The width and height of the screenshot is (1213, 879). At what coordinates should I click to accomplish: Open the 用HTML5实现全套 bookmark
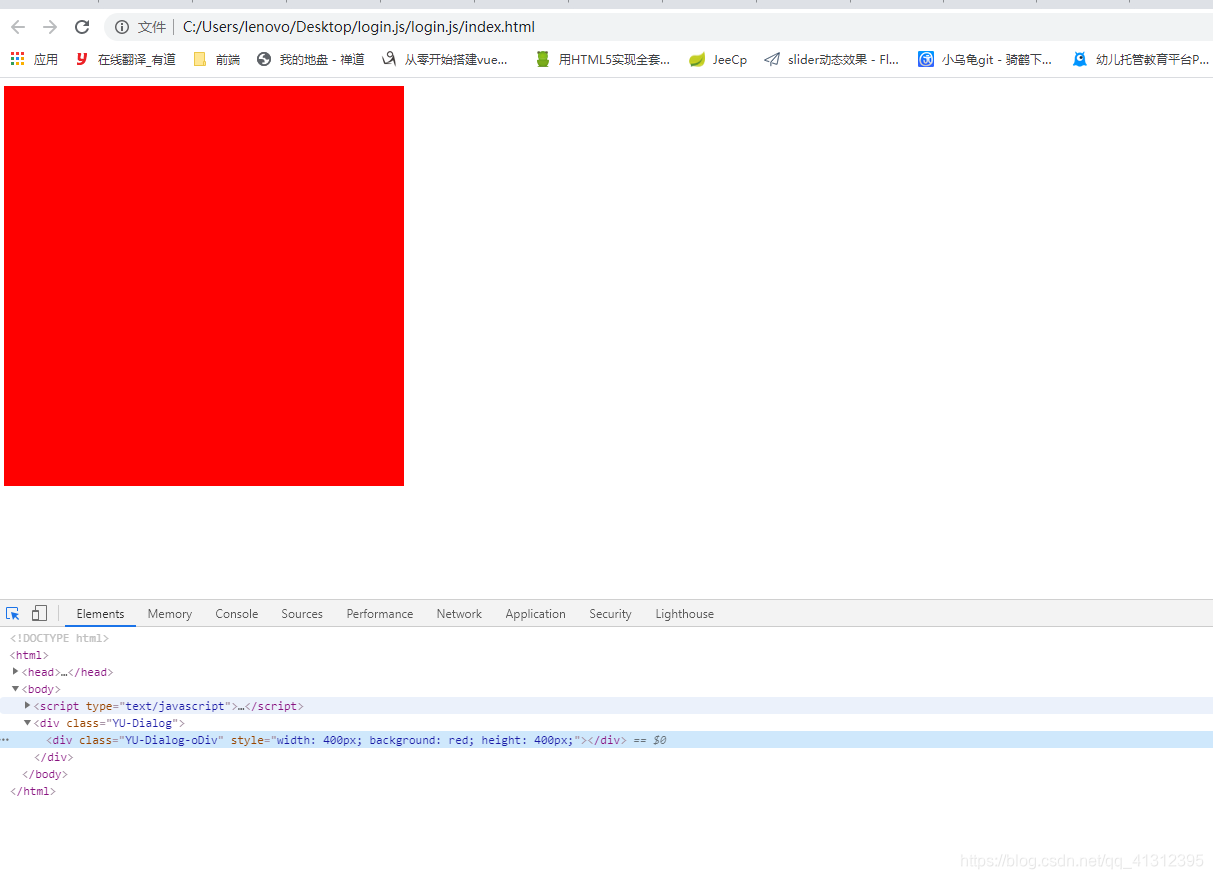tap(603, 59)
